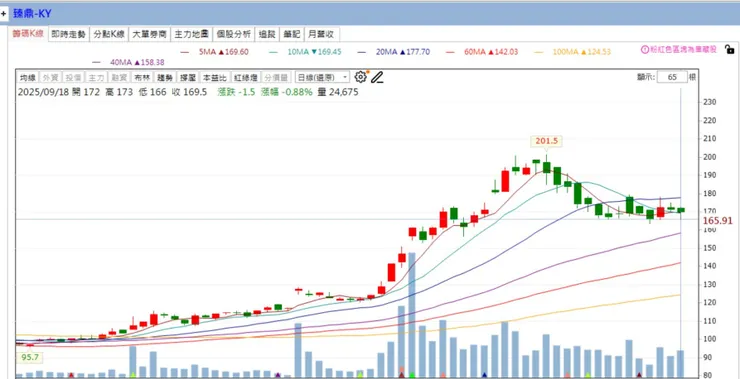
Task: Open the 月營收 monthly revenue tab
Action: (x=322, y=34)
